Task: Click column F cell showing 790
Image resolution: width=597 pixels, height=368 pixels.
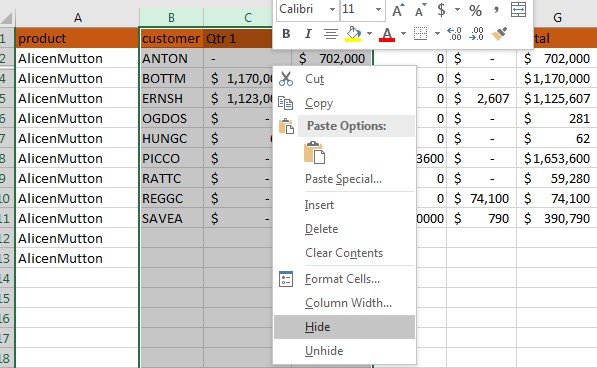Action: tap(481, 218)
